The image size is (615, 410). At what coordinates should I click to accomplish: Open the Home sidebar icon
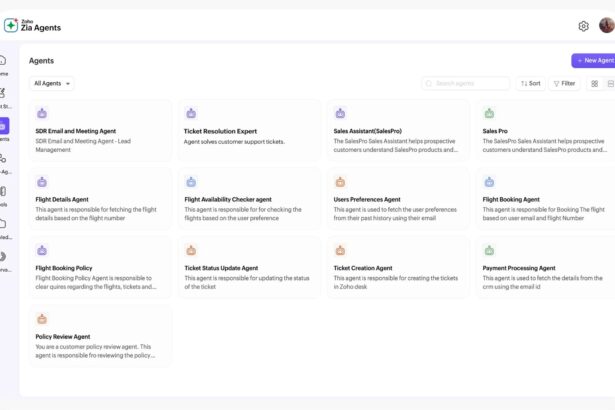3,60
